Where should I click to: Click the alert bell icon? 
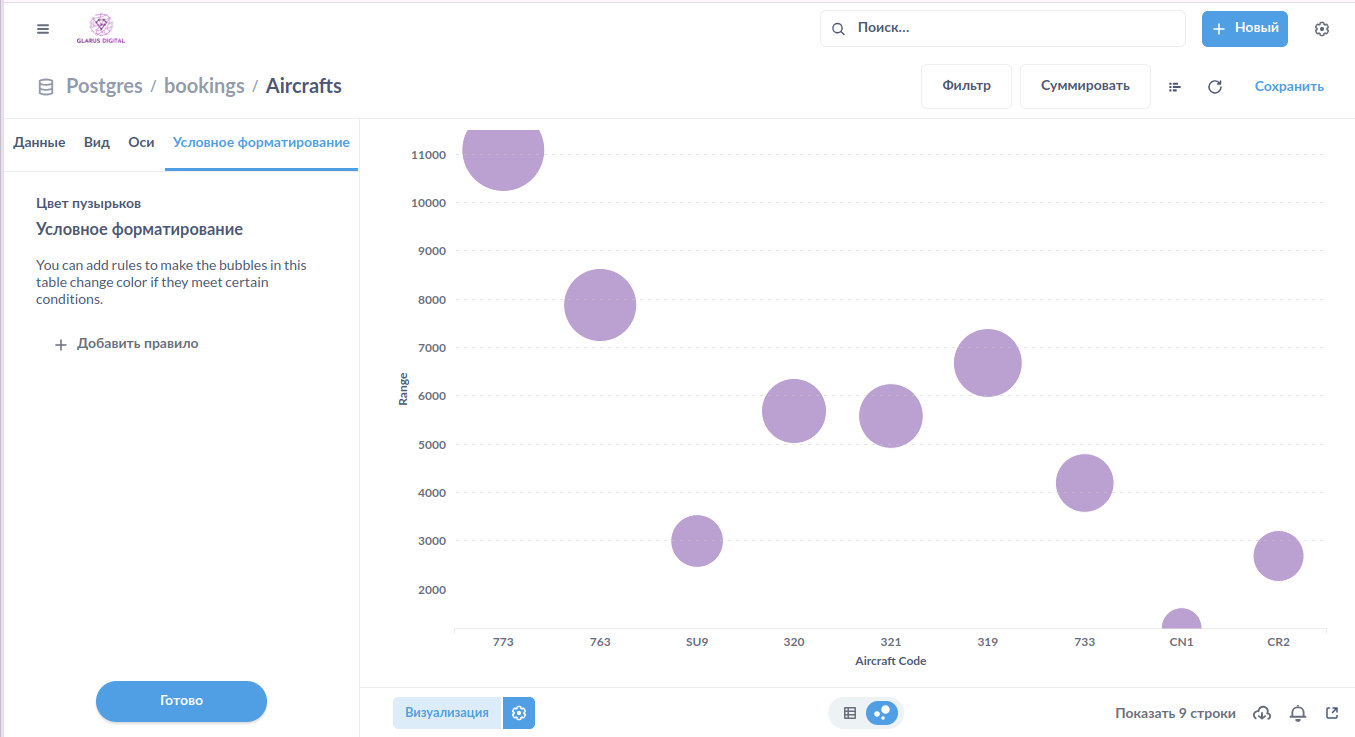pyautogui.click(x=1298, y=713)
